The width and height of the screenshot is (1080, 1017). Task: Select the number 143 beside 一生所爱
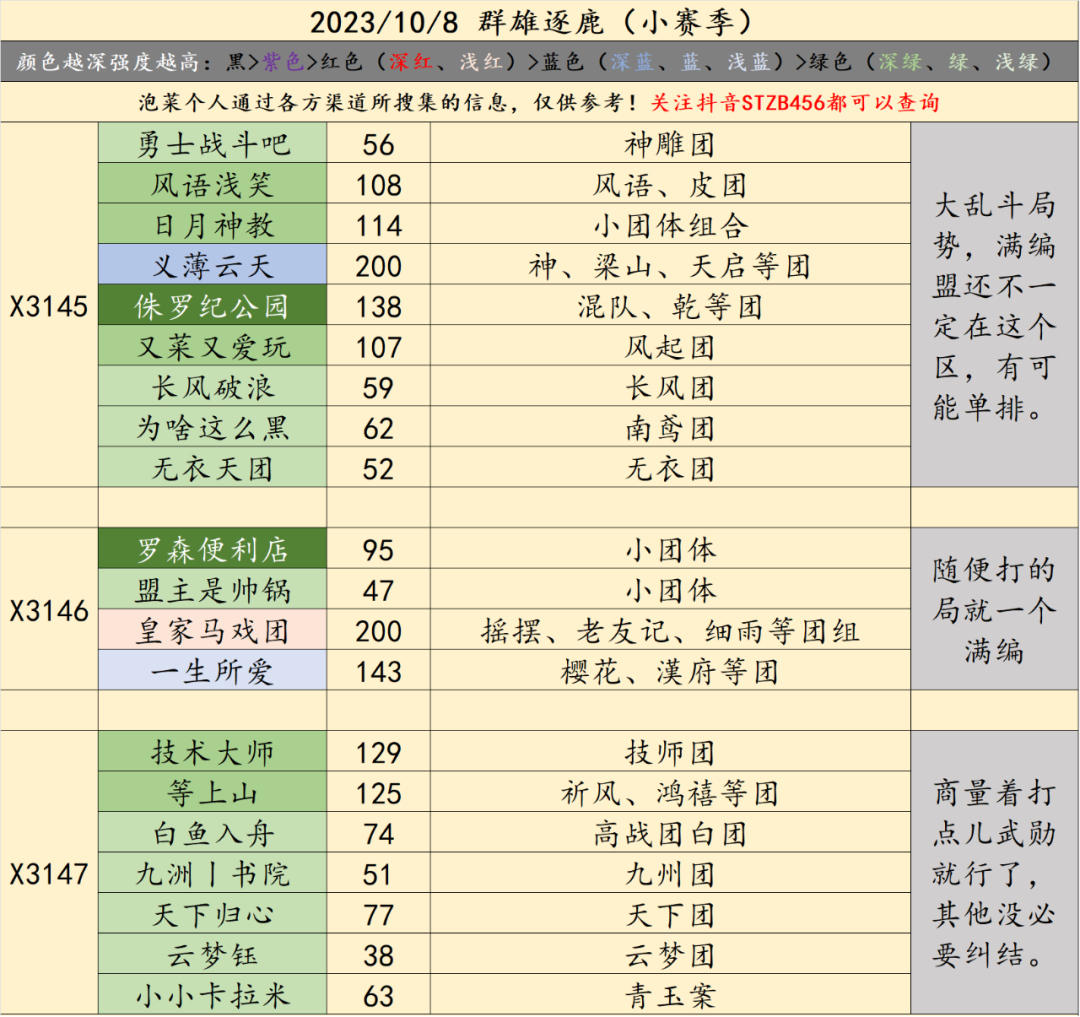[378, 671]
